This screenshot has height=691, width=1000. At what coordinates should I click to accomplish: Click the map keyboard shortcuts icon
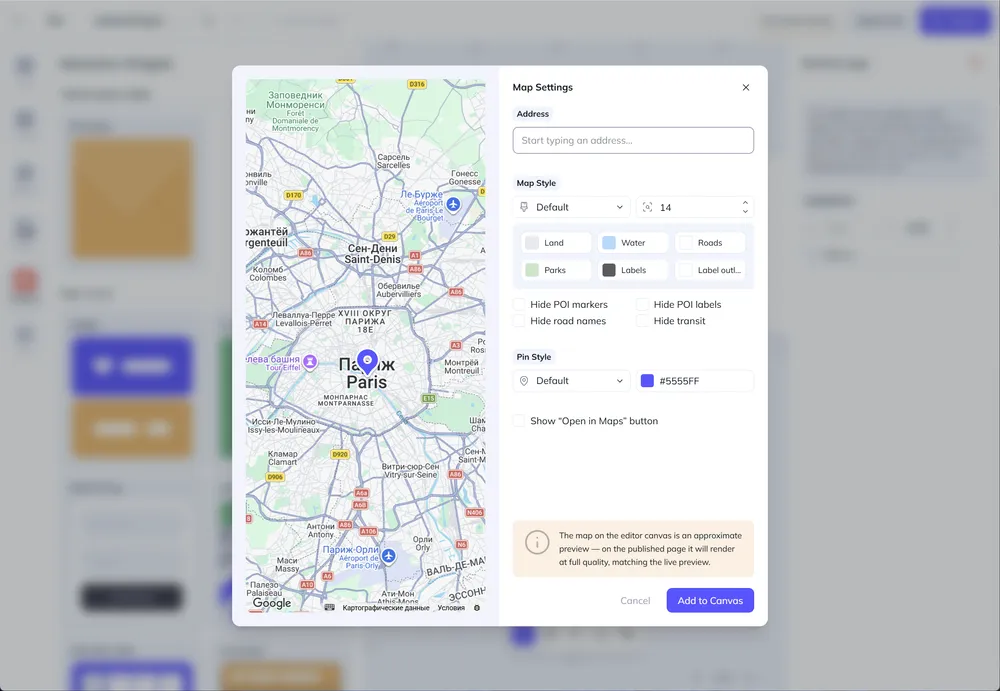tap(330, 607)
